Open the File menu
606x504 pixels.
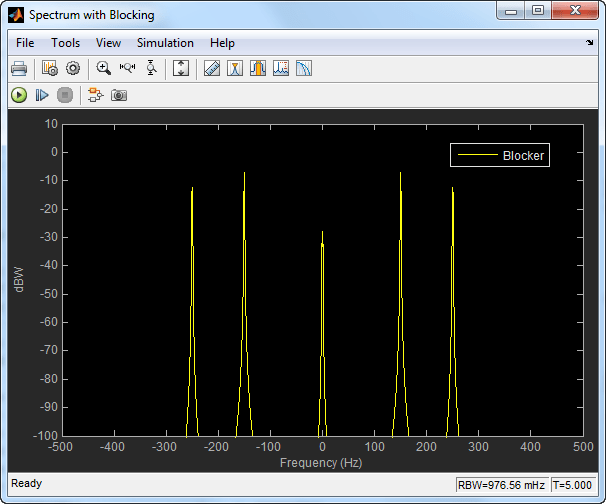point(25,43)
